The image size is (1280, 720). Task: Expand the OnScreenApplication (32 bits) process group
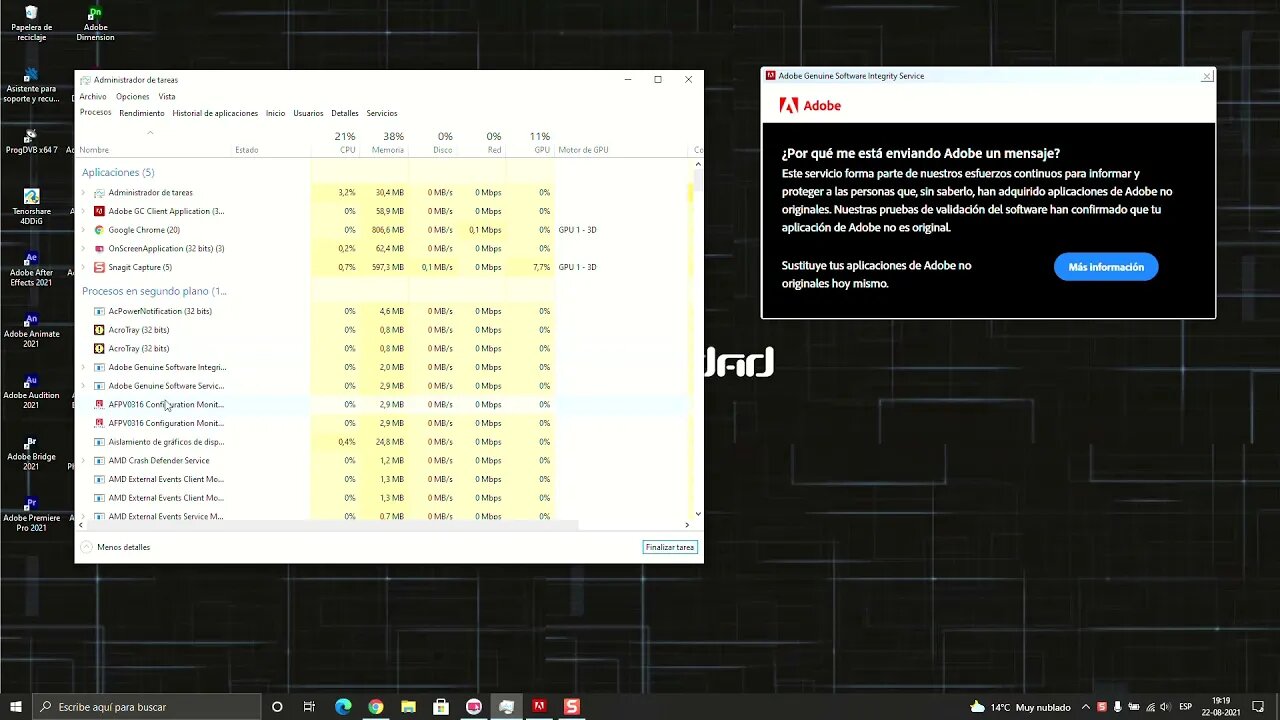click(x=83, y=248)
